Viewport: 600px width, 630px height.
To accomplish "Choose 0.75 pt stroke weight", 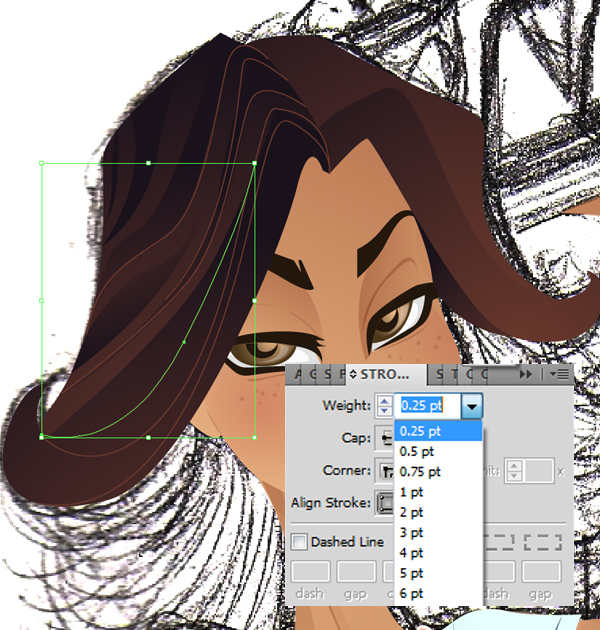I will pyautogui.click(x=438, y=472).
